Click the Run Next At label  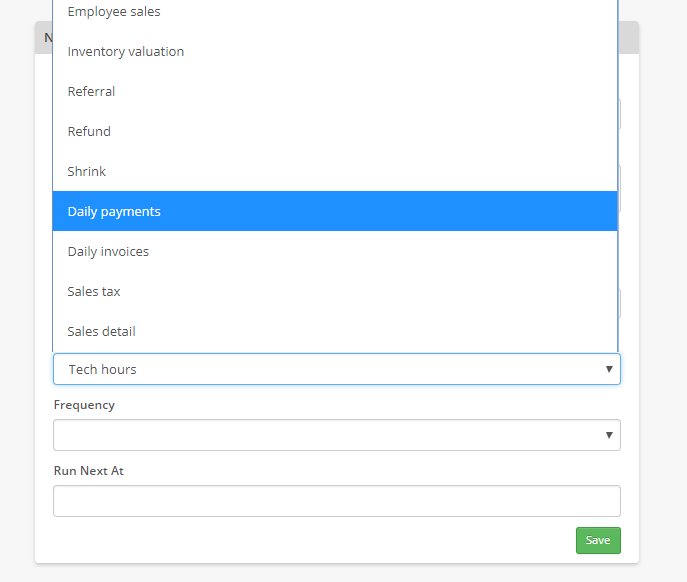coord(89,471)
